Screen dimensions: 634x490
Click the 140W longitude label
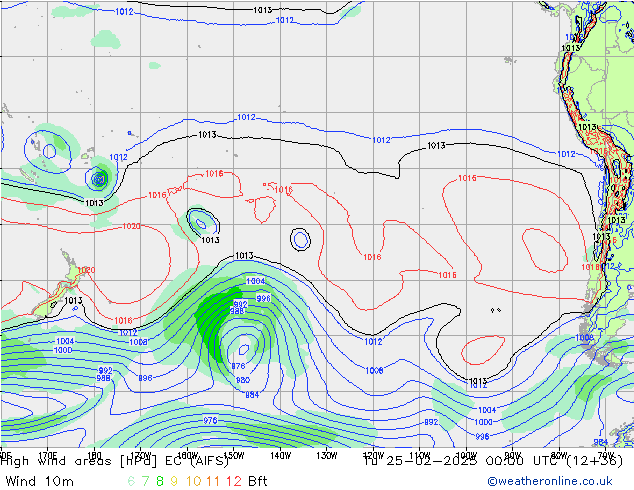coord(280,455)
